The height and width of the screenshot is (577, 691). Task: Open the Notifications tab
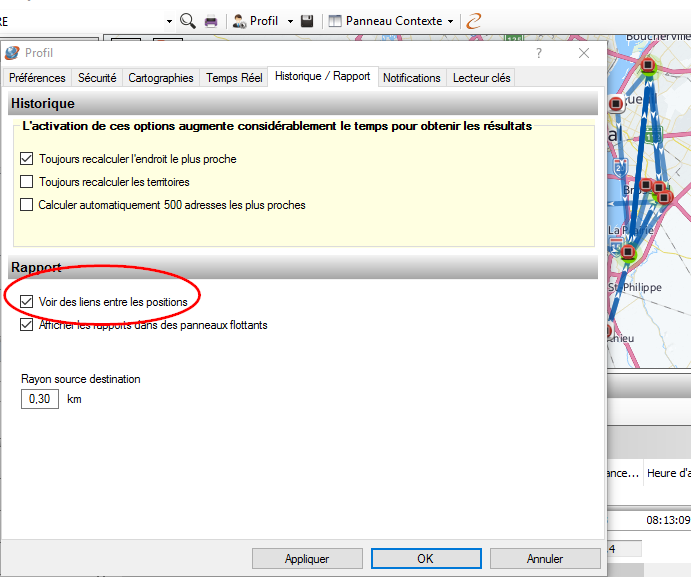[411, 78]
